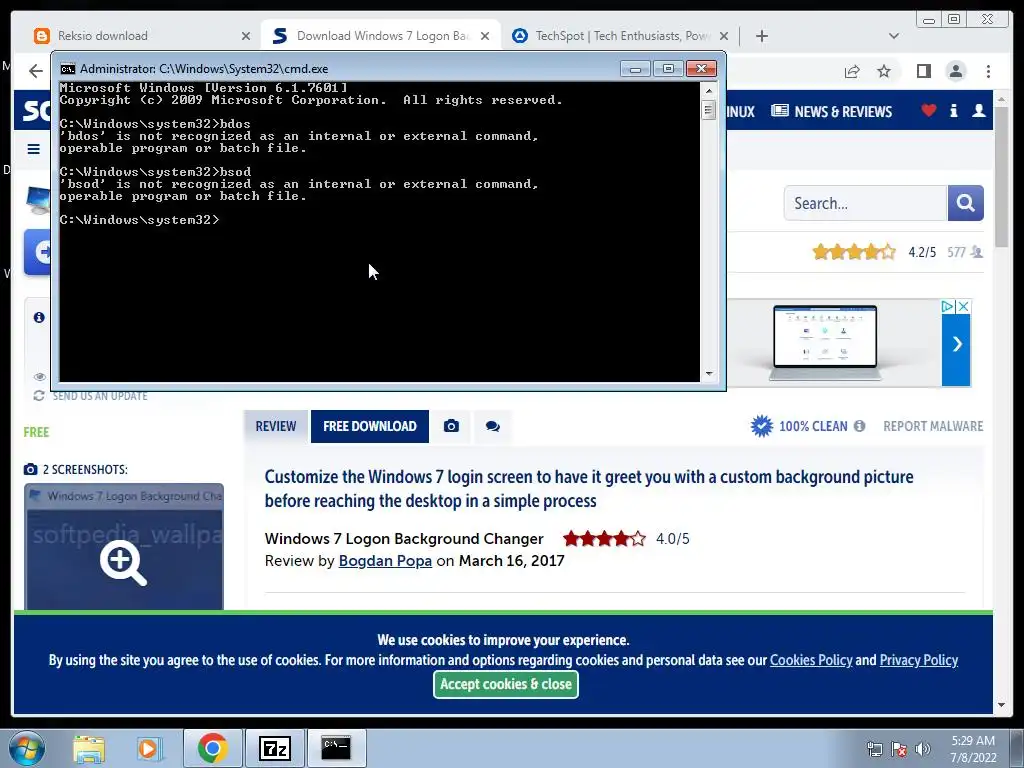
Task: Select the Free Download tab
Action: coord(370,426)
